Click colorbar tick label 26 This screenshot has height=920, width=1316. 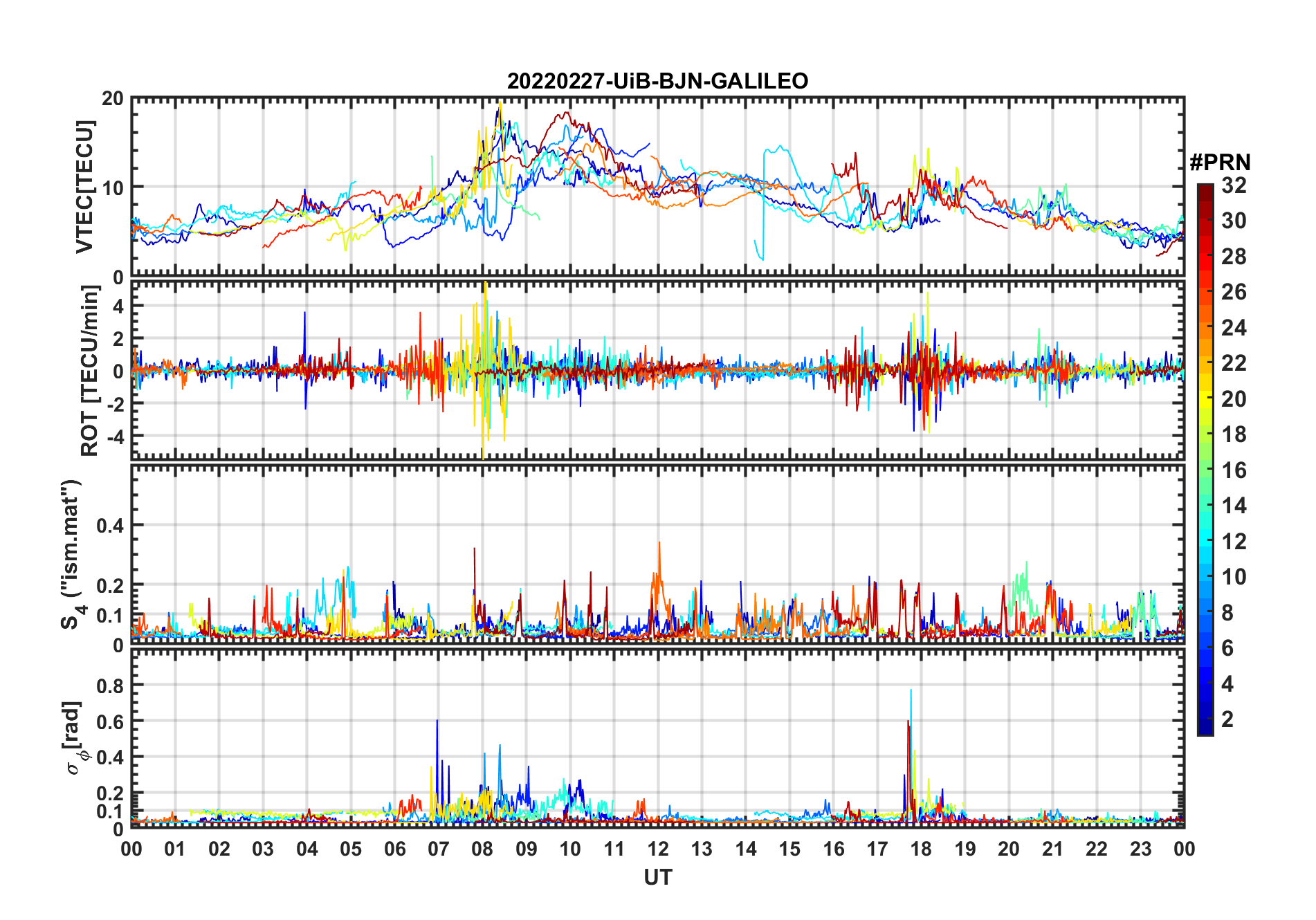pyautogui.click(x=1234, y=292)
